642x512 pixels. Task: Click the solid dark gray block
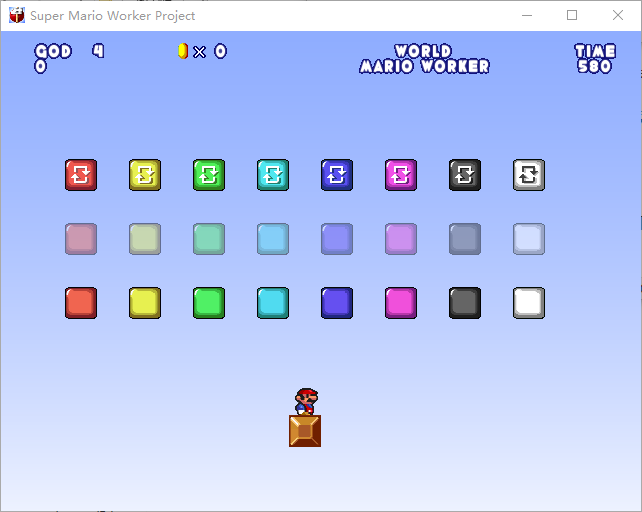[465, 303]
